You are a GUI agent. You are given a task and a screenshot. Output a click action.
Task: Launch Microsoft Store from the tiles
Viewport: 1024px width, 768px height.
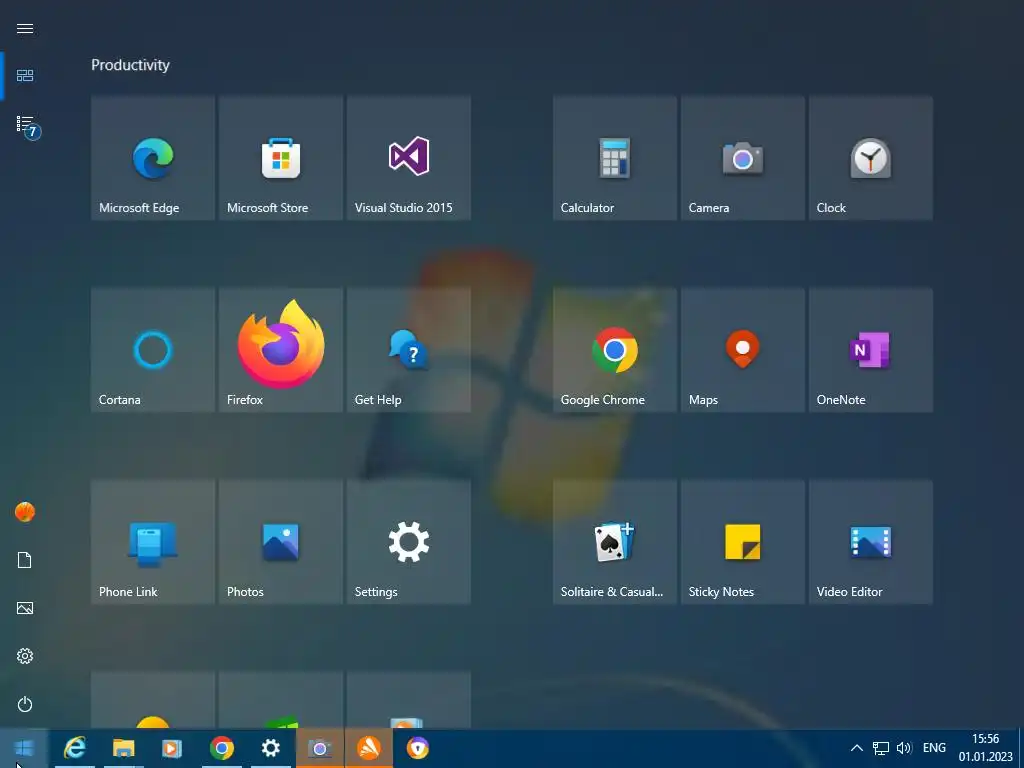[281, 158]
